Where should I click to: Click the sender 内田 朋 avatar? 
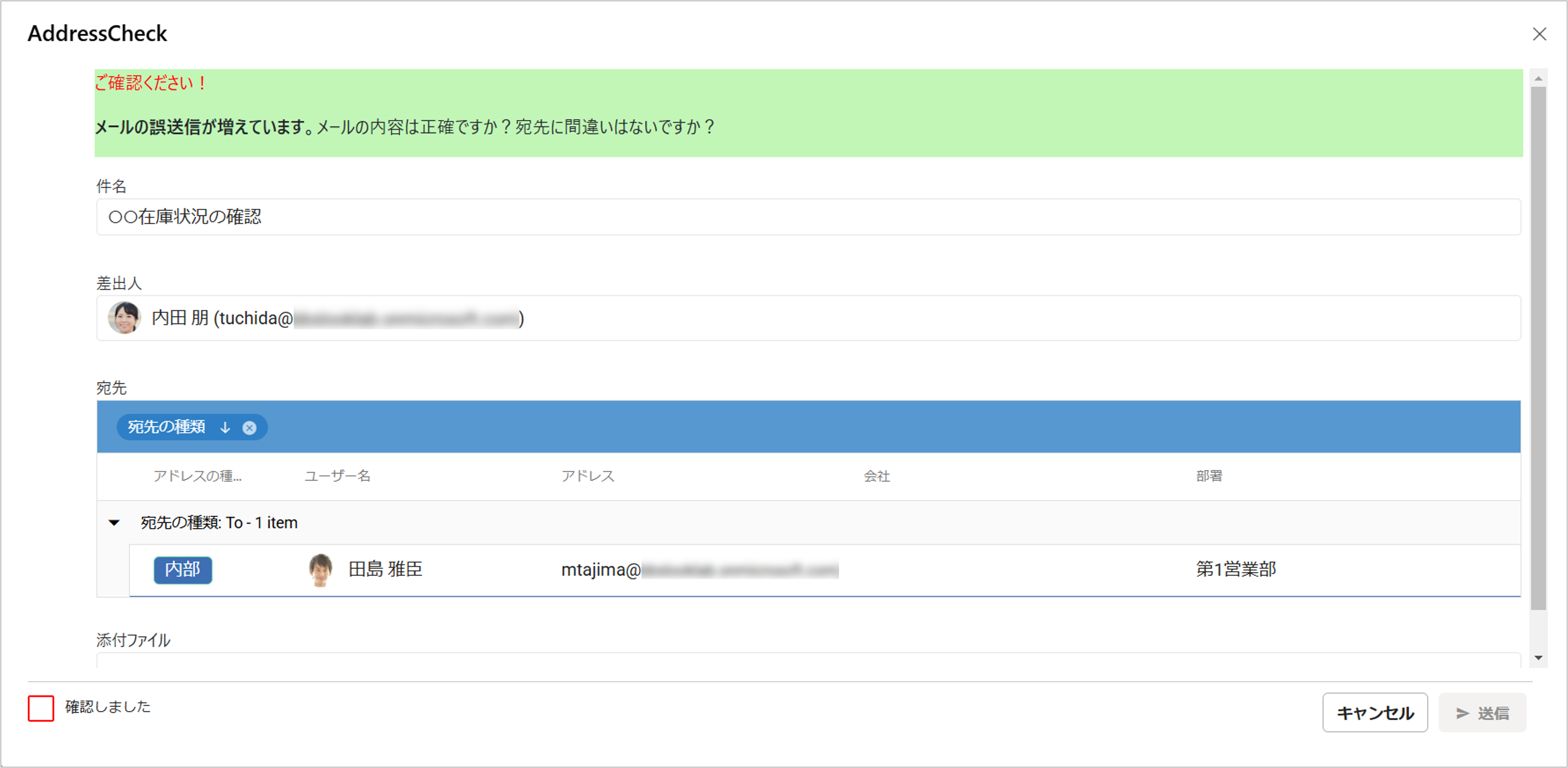tap(124, 318)
